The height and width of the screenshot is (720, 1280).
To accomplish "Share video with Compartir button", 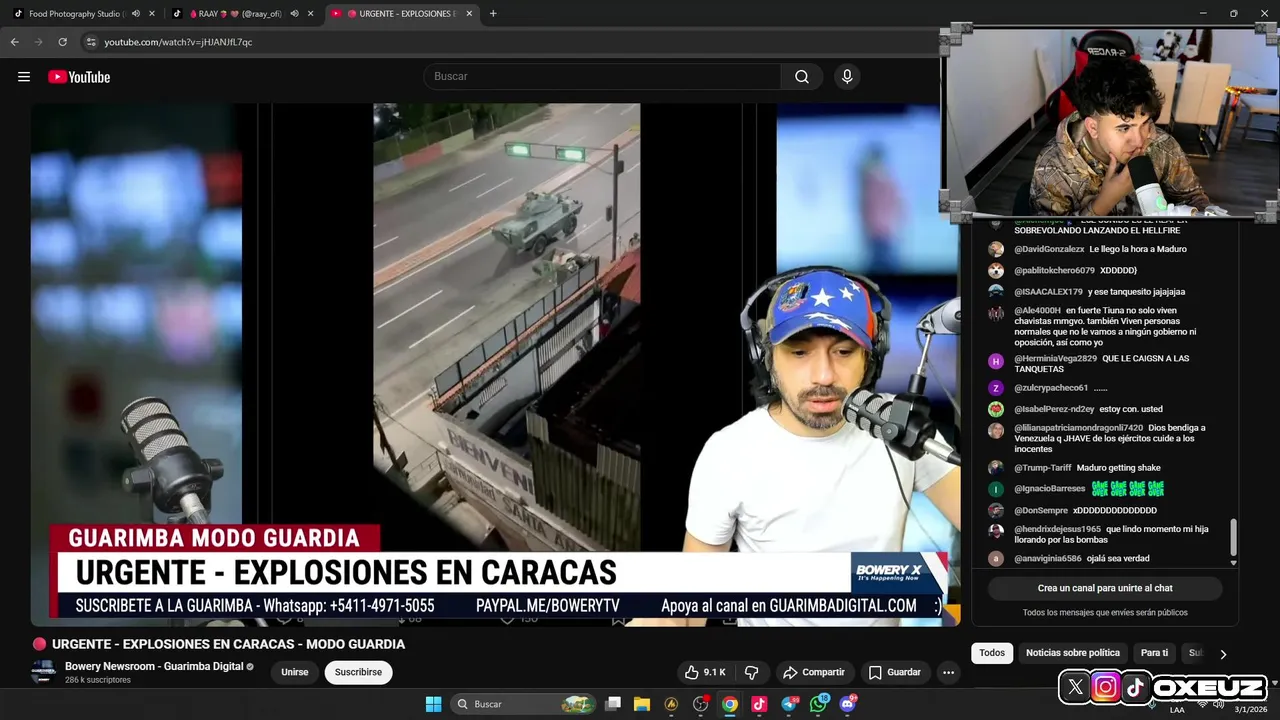I will point(814,672).
